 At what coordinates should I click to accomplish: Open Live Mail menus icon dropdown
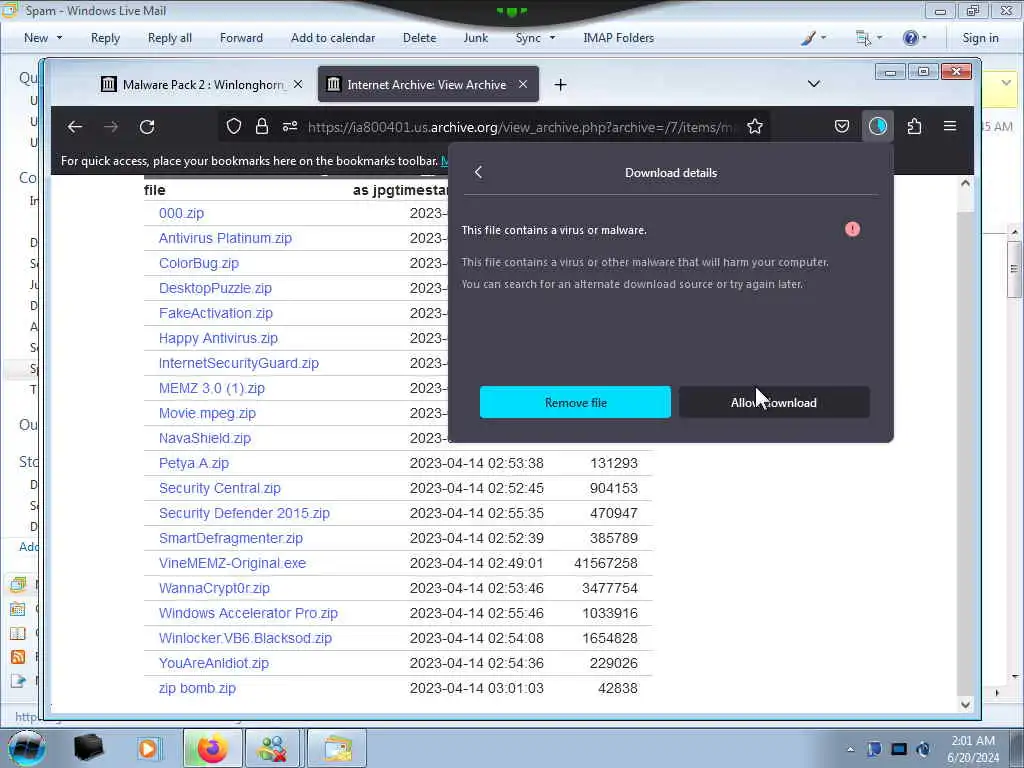tap(869, 38)
